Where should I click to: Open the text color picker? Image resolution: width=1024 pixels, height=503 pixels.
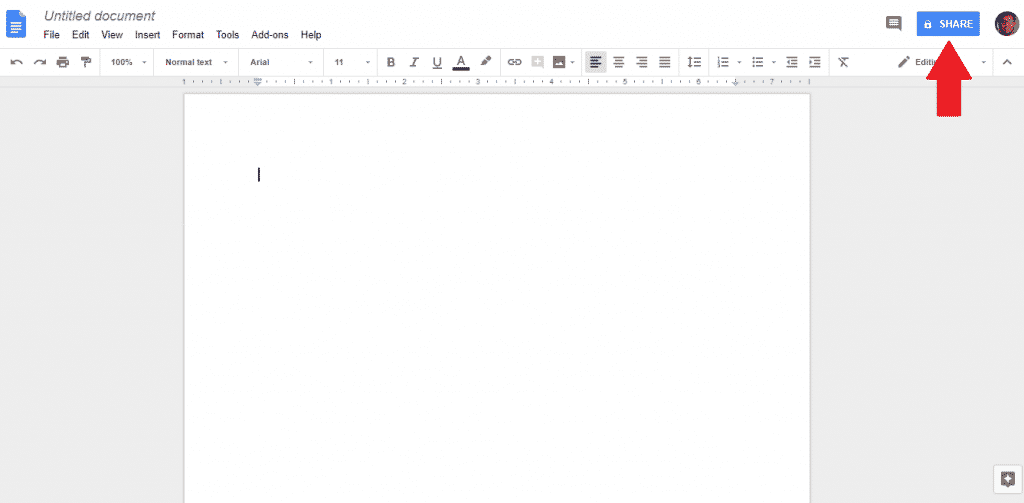click(460, 62)
